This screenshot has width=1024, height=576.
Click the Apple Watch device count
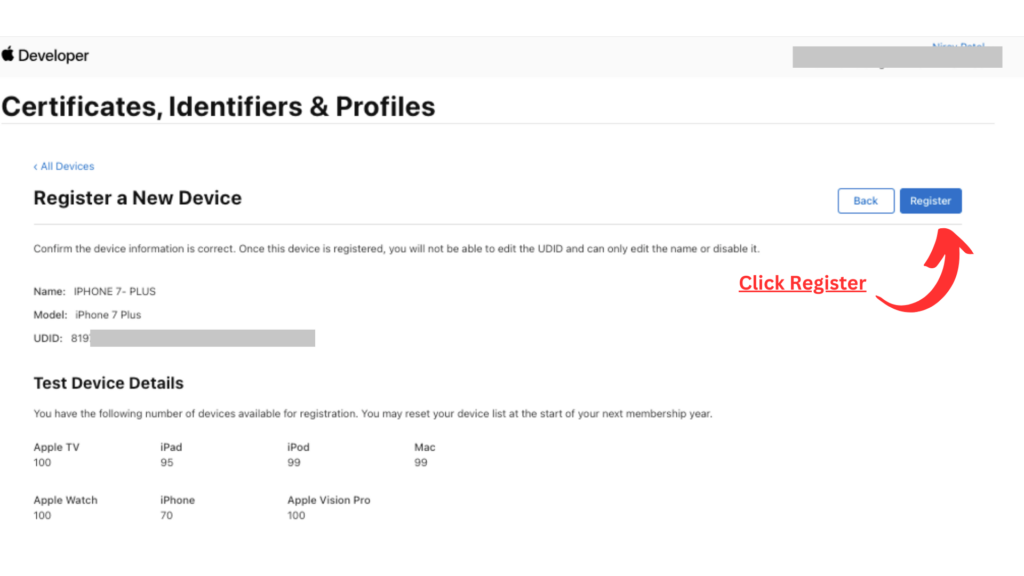click(x=42, y=515)
